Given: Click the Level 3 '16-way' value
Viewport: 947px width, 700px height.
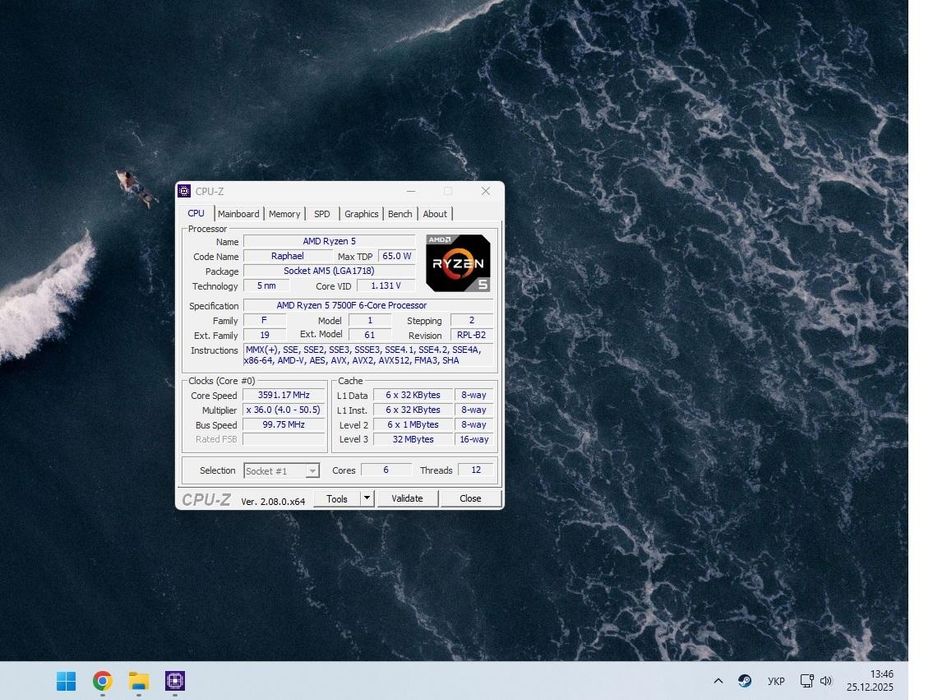Looking at the screenshot, I should click(474, 439).
